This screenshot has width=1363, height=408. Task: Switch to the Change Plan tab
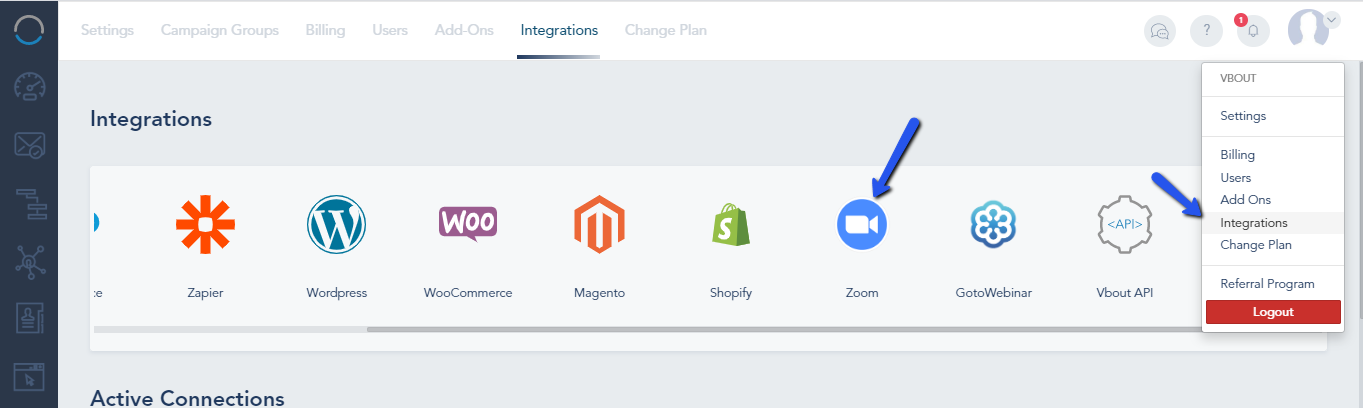(666, 30)
